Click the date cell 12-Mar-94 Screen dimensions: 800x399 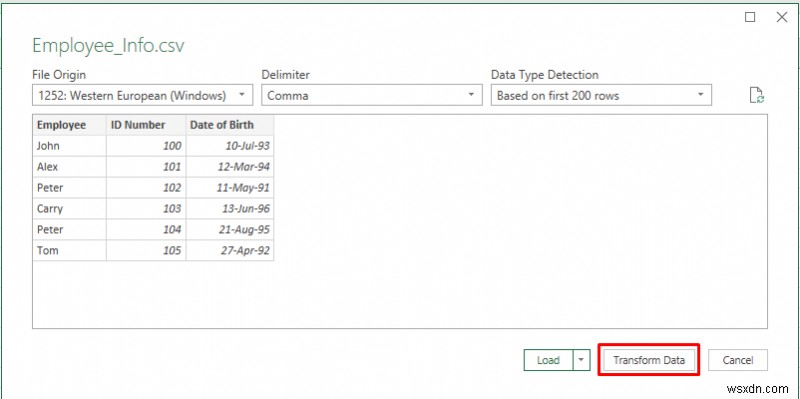230,167
